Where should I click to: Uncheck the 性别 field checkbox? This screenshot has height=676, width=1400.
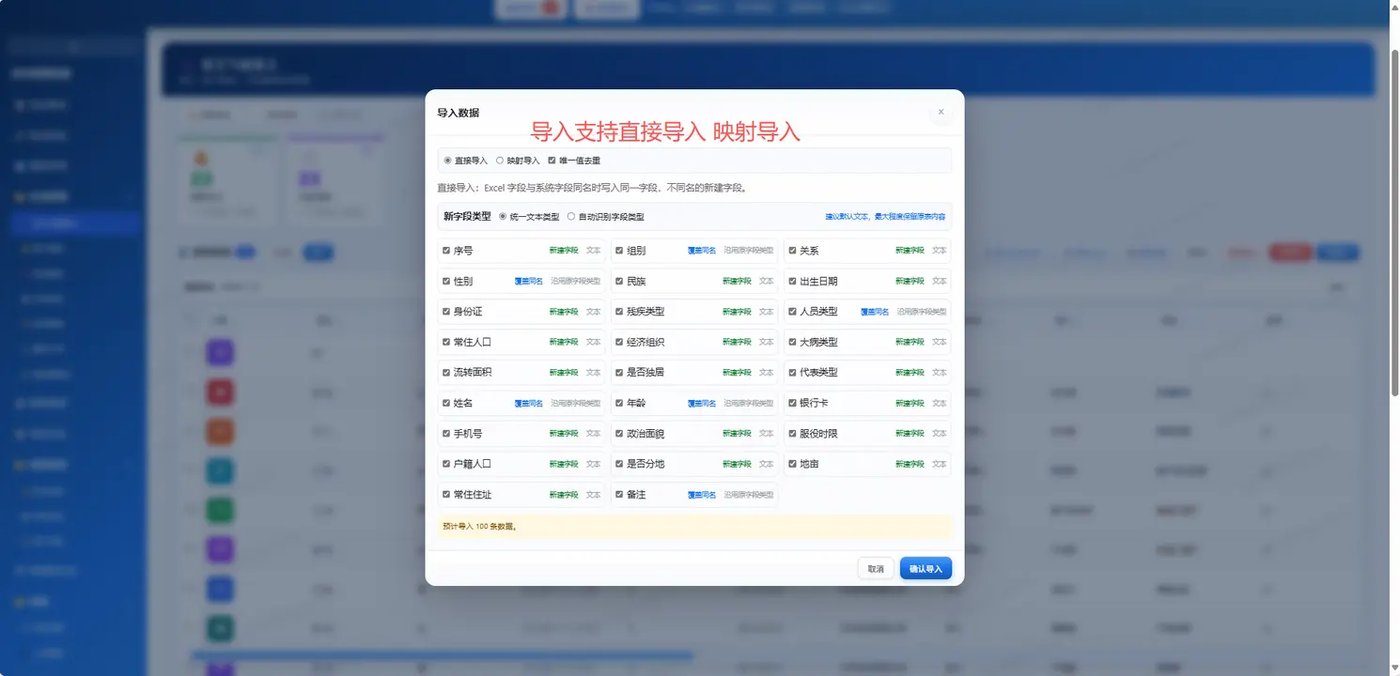(x=446, y=281)
